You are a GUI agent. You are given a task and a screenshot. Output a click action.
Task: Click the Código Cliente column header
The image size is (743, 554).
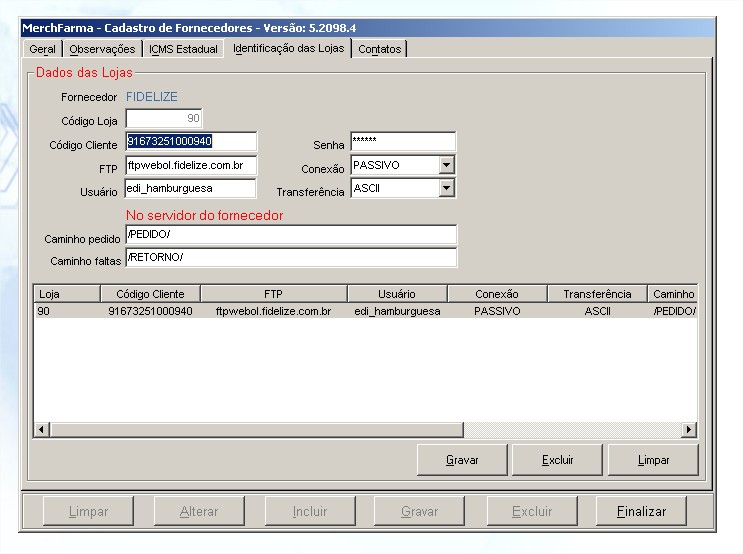pyautogui.click(x=150, y=294)
